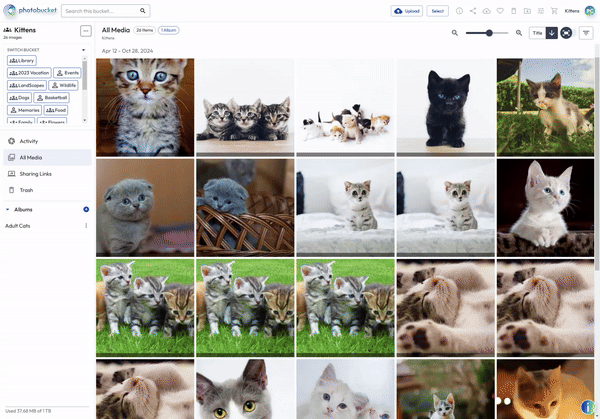This screenshot has width=600, height=419.
Task: Open the Activity page label
Action: [29, 141]
